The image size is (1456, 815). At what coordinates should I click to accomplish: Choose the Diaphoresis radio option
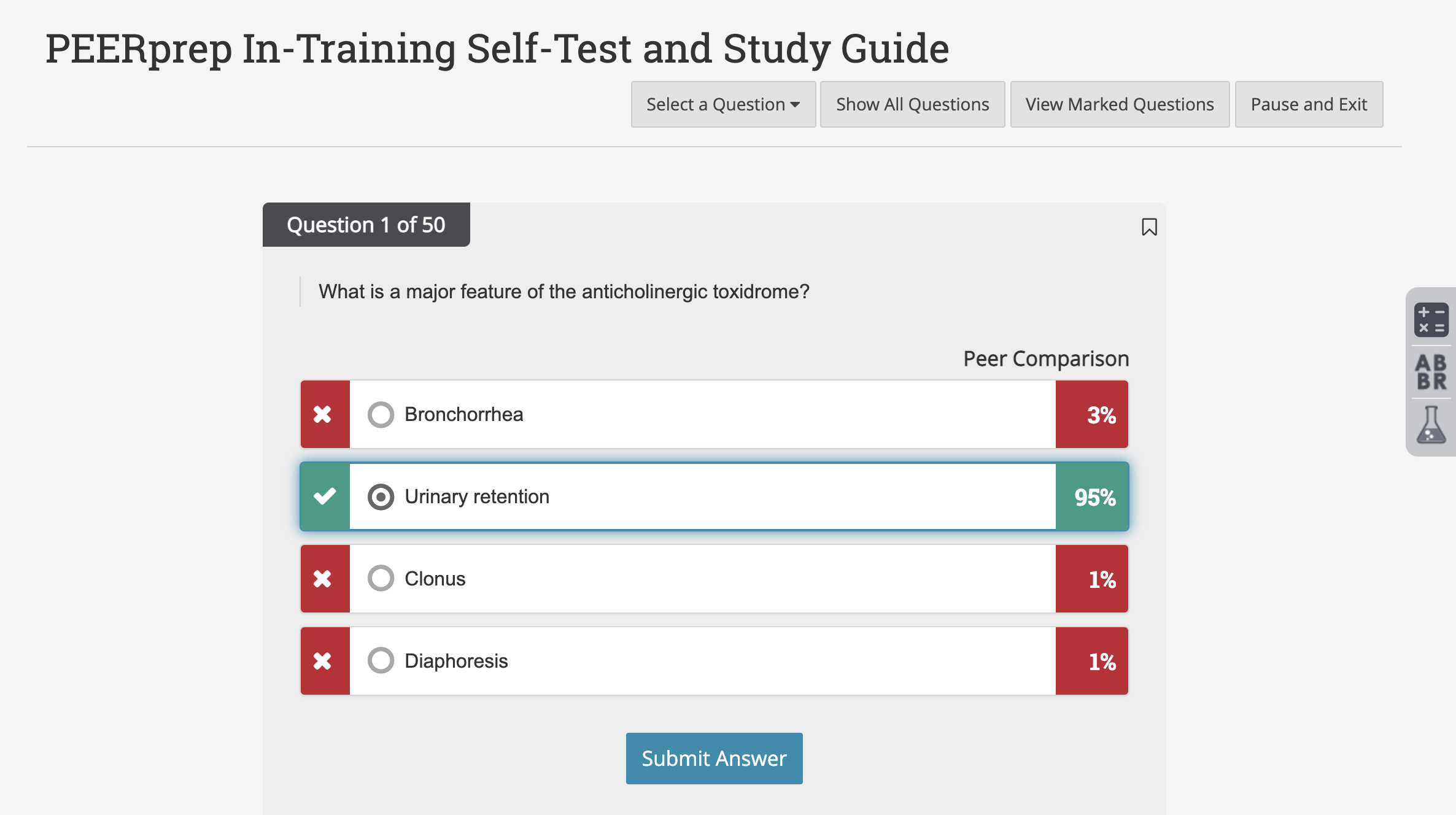tap(381, 660)
